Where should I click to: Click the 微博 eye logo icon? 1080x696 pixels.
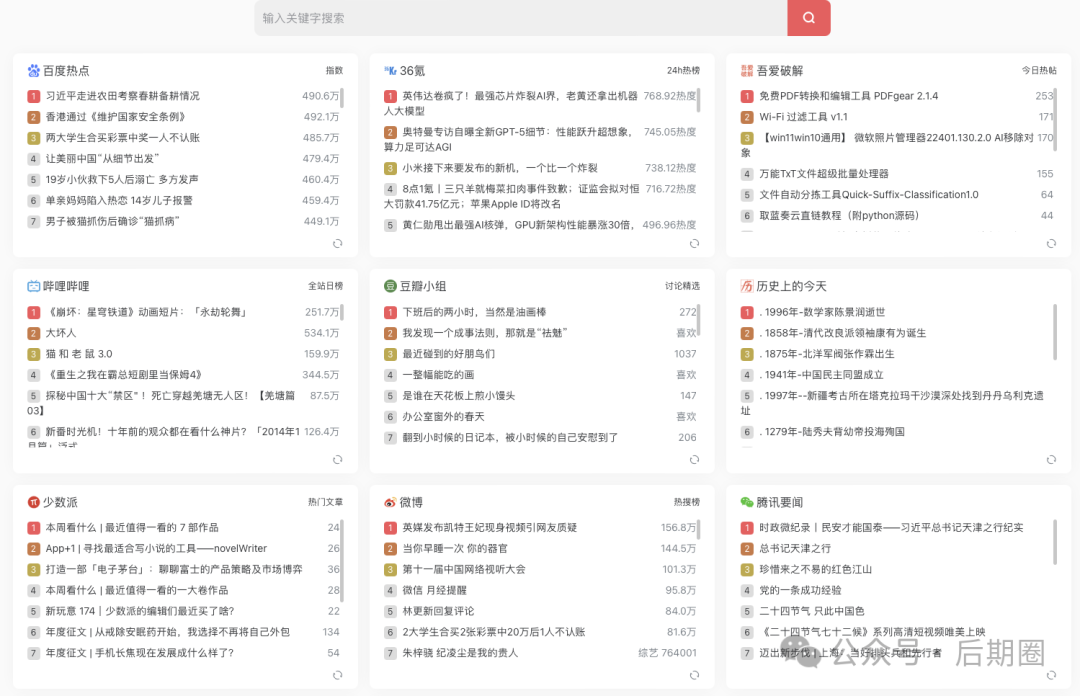[x=390, y=502]
